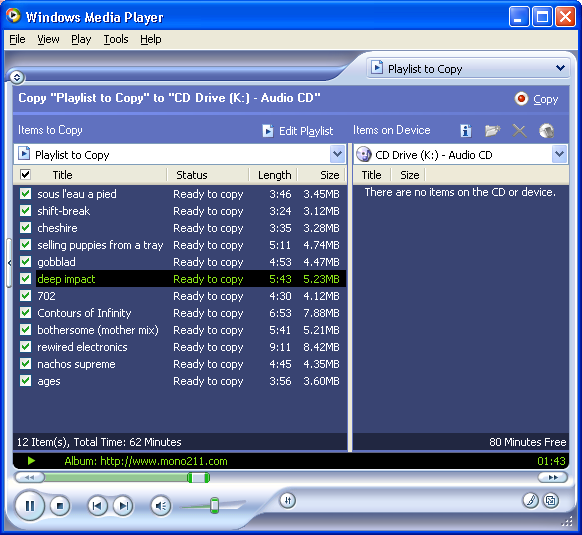Collapse the taskbar with left edge arrow

(9, 262)
